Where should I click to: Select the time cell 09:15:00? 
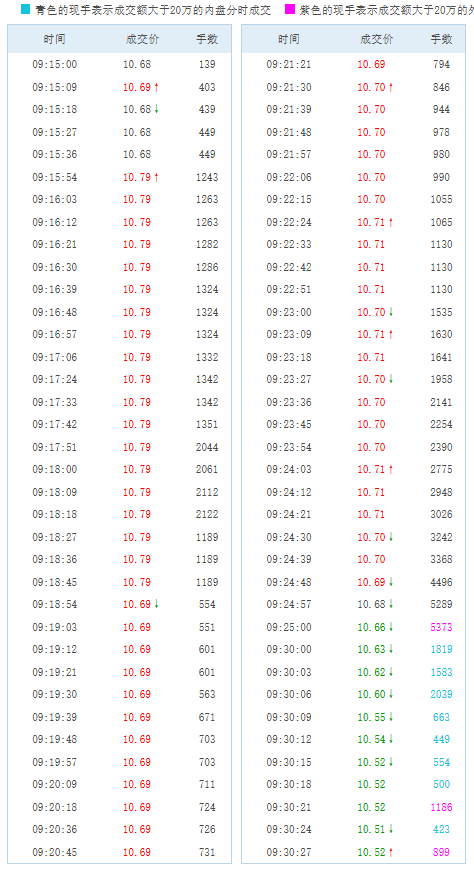coord(54,64)
